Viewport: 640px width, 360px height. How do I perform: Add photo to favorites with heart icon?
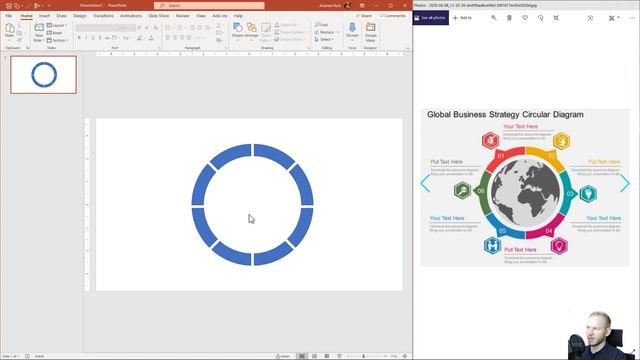tap(525, 18)
